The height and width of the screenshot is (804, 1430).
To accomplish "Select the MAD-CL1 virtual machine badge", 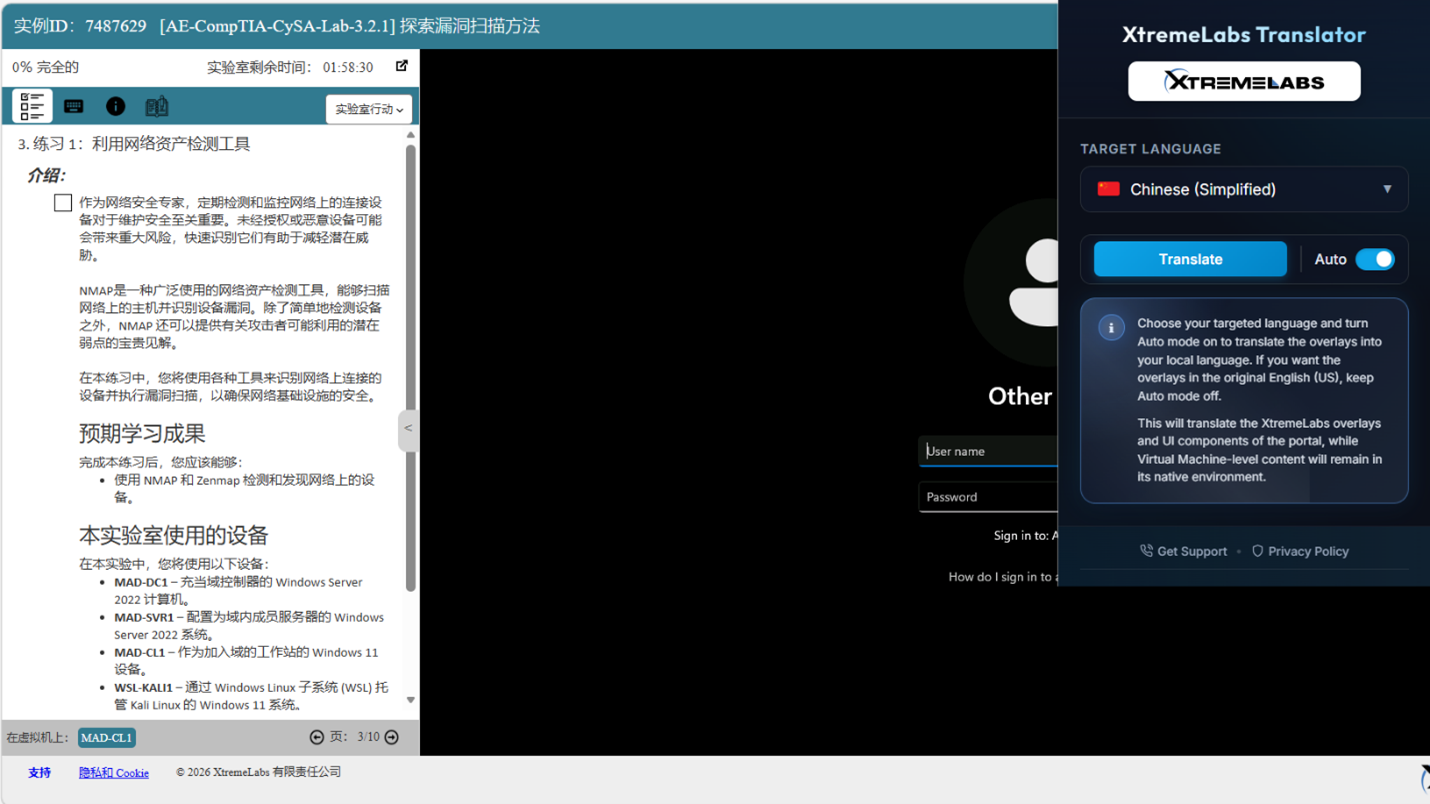I will point(107,738).
